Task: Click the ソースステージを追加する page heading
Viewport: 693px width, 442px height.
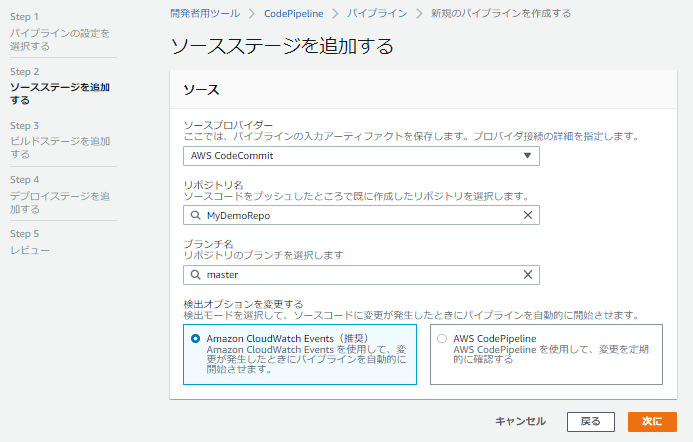Action: pyautogui.click(x=282, y=46)
